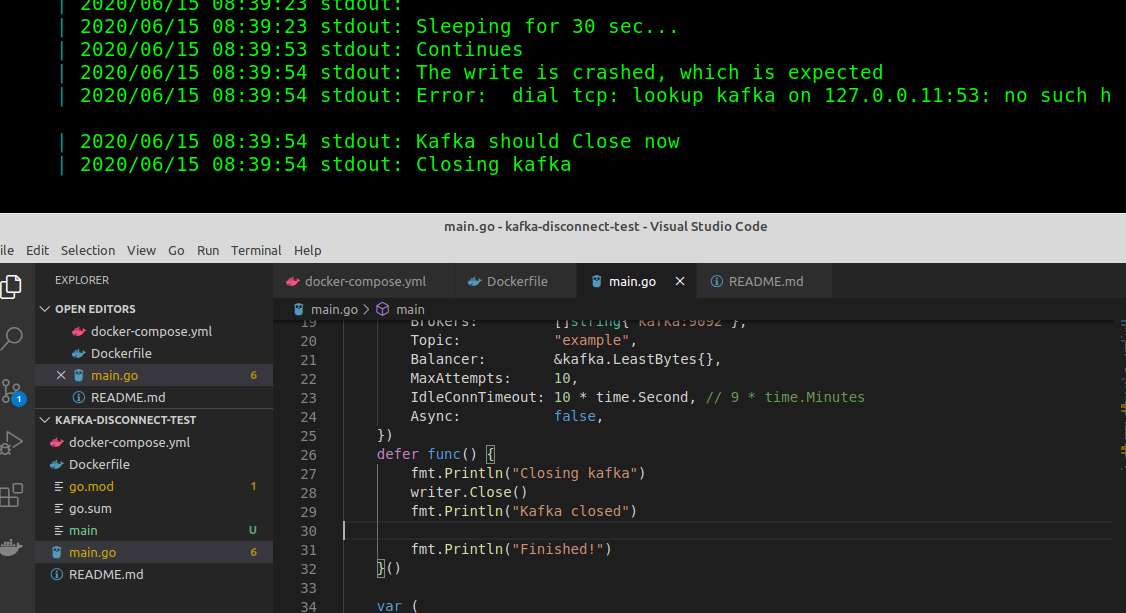Close the main.go editor tab
Screen dimensions: 1126x613
tap(680, 281)
